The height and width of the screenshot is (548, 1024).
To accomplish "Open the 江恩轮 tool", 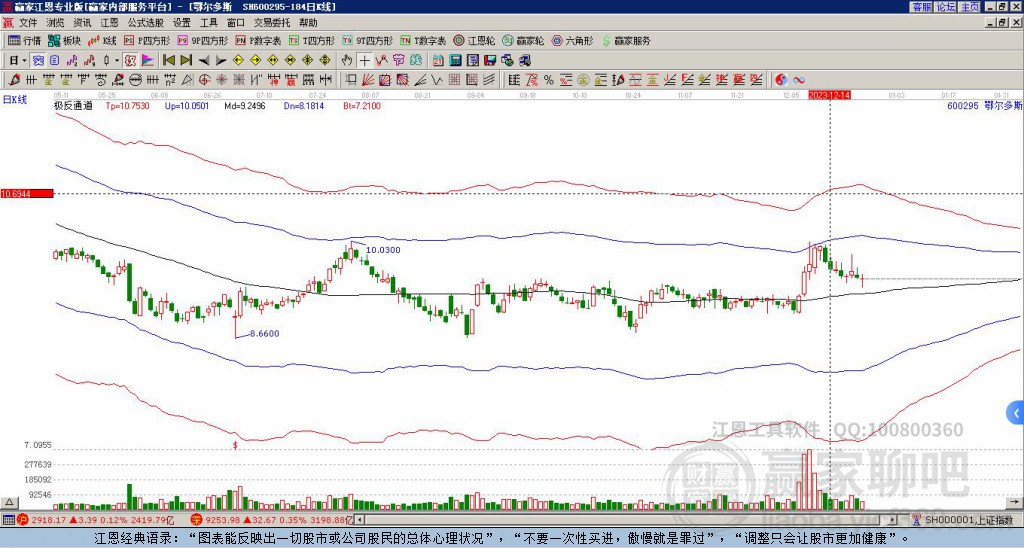I will 474,40.
